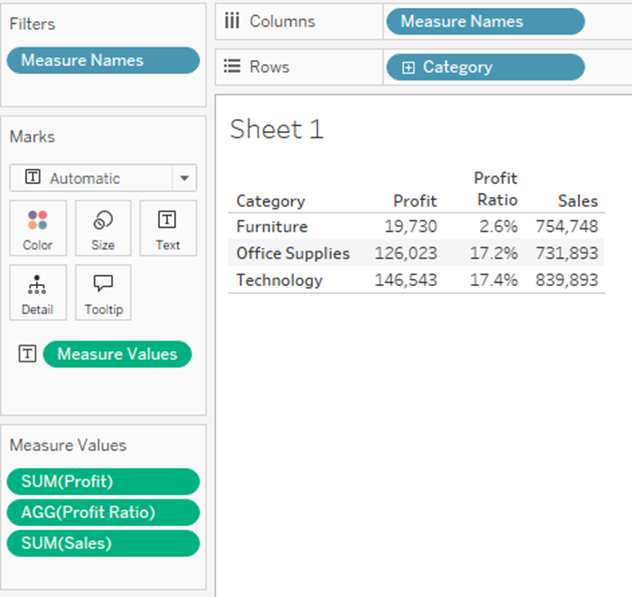Select the AGG(Profit Ratio) pill
This screenshot has width=632, height=597.
103,512
